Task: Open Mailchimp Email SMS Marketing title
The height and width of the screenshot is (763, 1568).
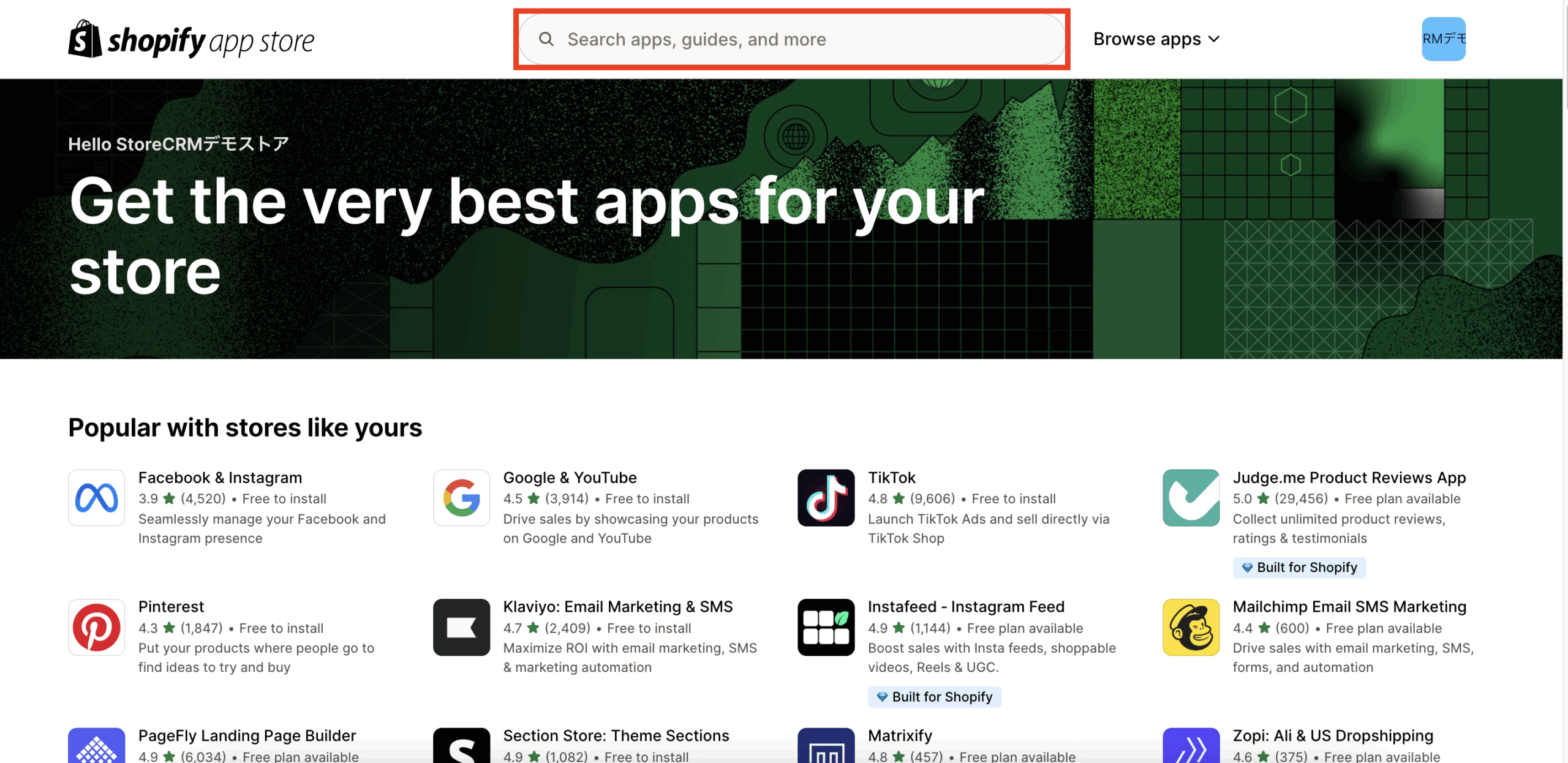Action: 1349,607
